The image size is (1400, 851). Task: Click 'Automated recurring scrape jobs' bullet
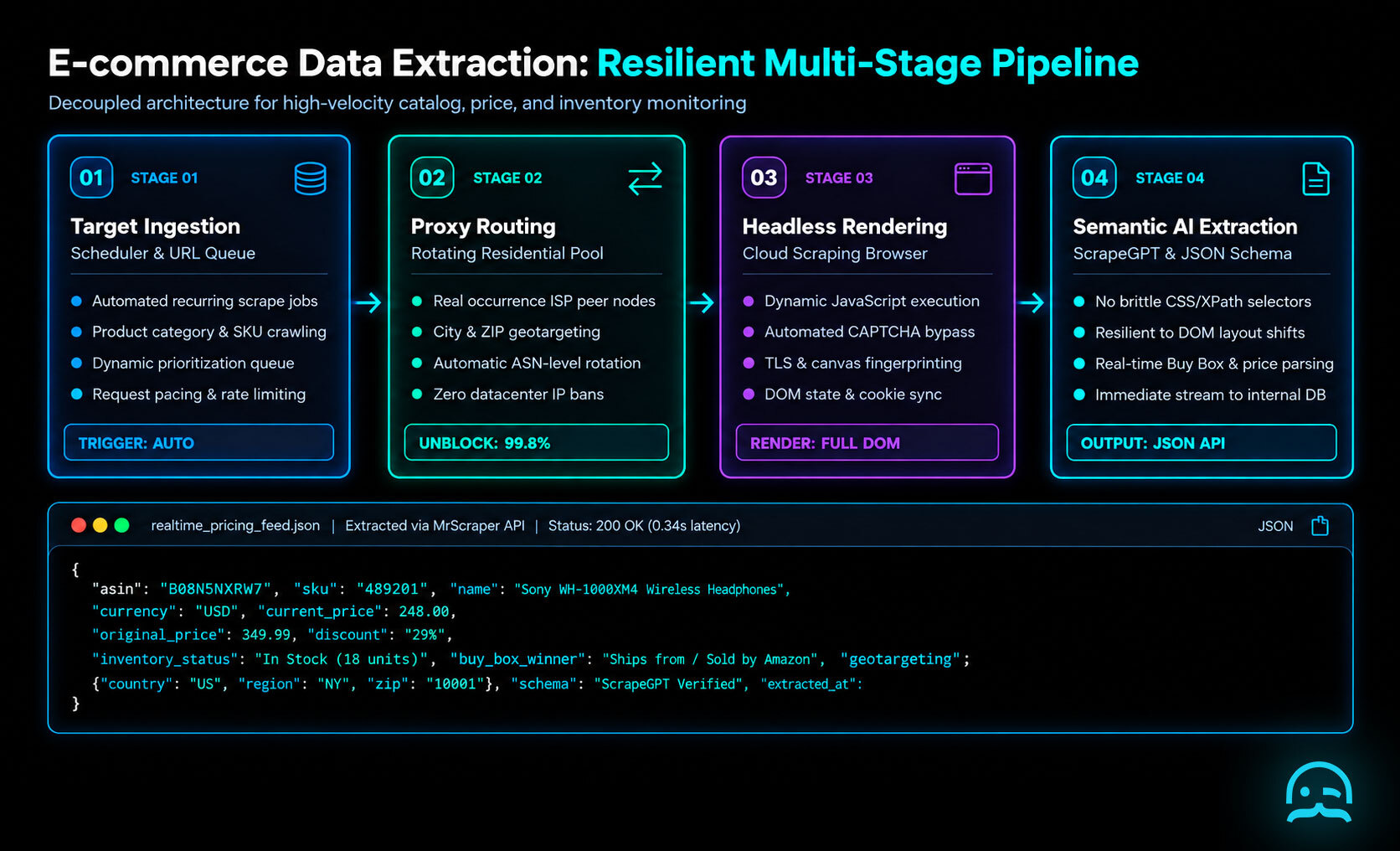204,301
